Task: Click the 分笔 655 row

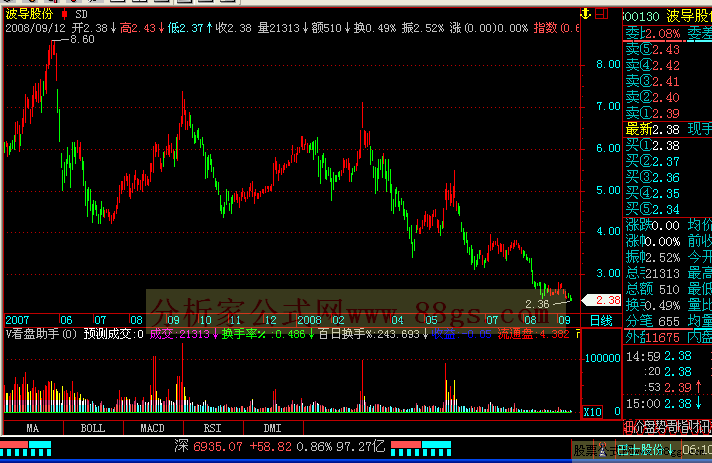Action: point(653,322)
